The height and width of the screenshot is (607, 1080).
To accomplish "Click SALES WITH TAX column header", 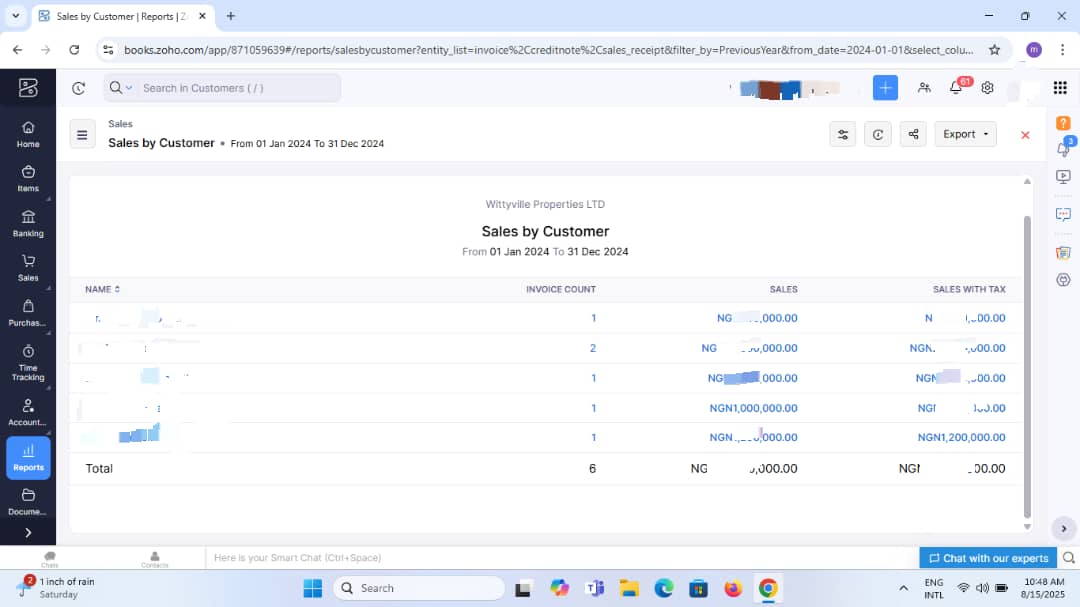I will (969, 289).
